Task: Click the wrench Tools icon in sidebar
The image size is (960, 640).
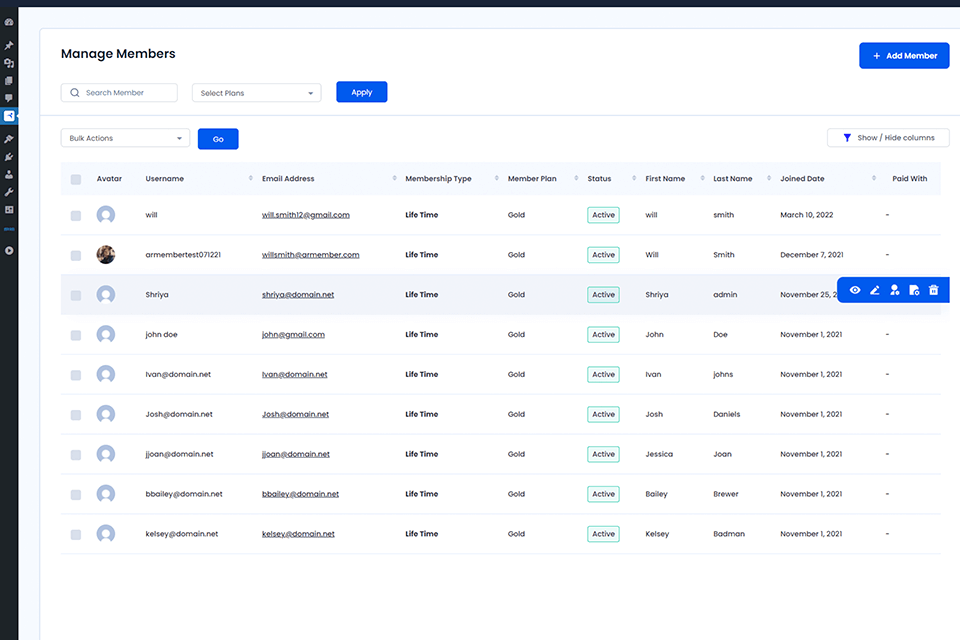Action: click(9, 191)
